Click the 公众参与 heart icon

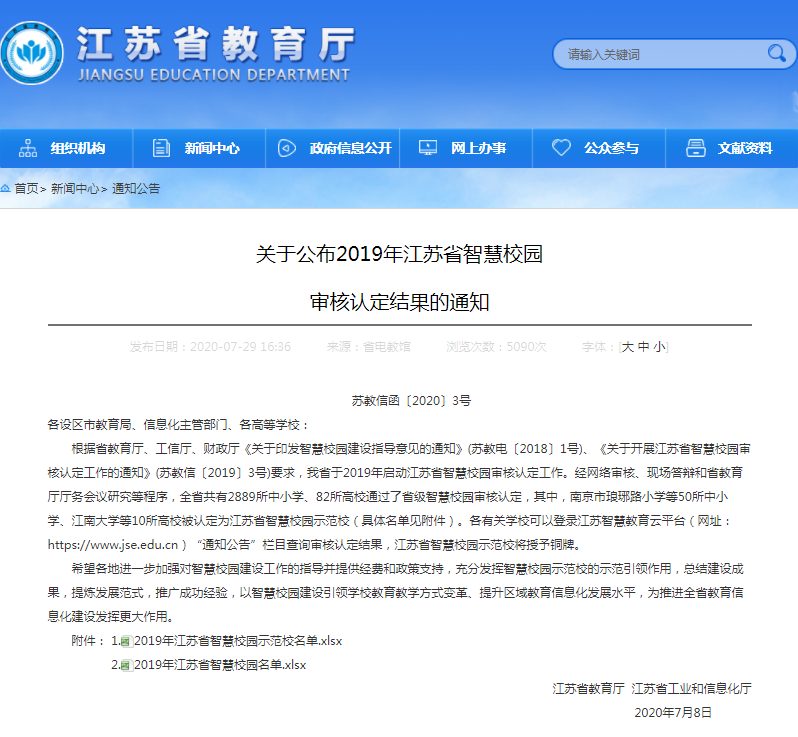click(561, 148)
